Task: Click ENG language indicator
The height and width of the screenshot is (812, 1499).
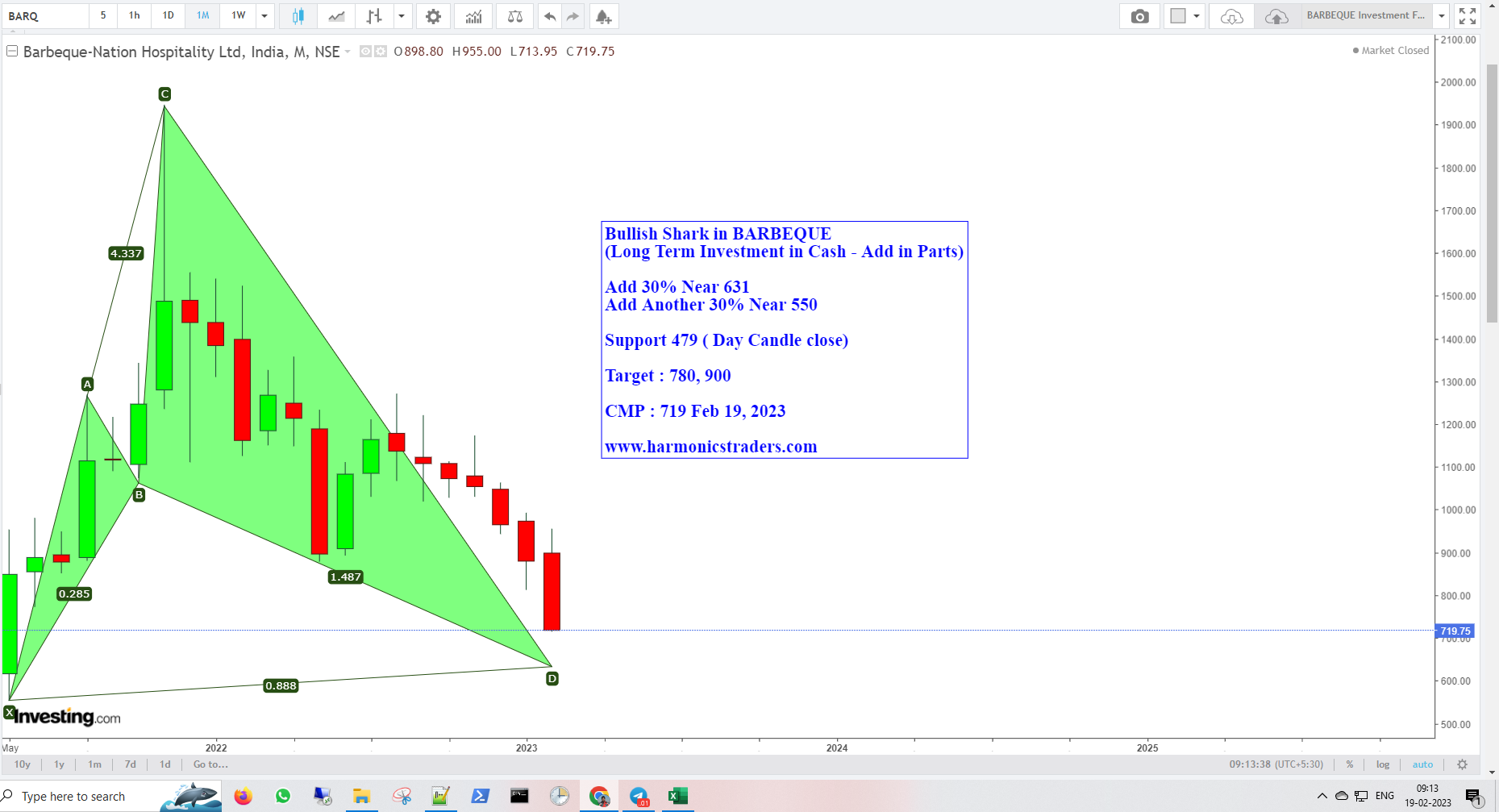Action: pyautogui.click(x=1384, y=796)
